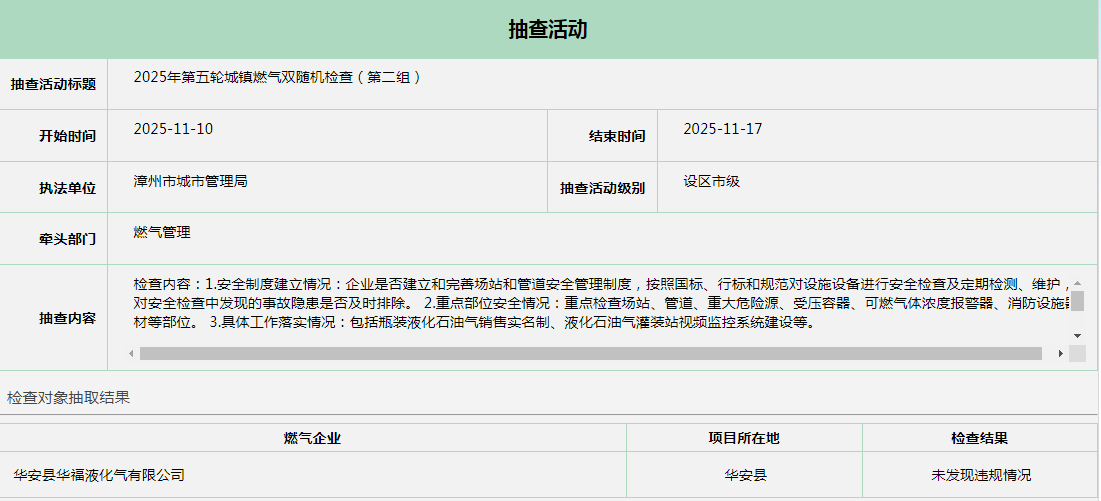
Task: Click left arrow of 抽查内容 horizontal scrollbar
Action: 132,353
